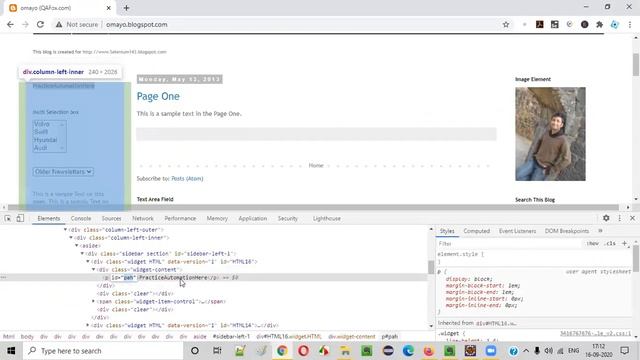Show more sidebar tabs chevron
The width and height of the screenshot is (640, 360).
[600, 231]
